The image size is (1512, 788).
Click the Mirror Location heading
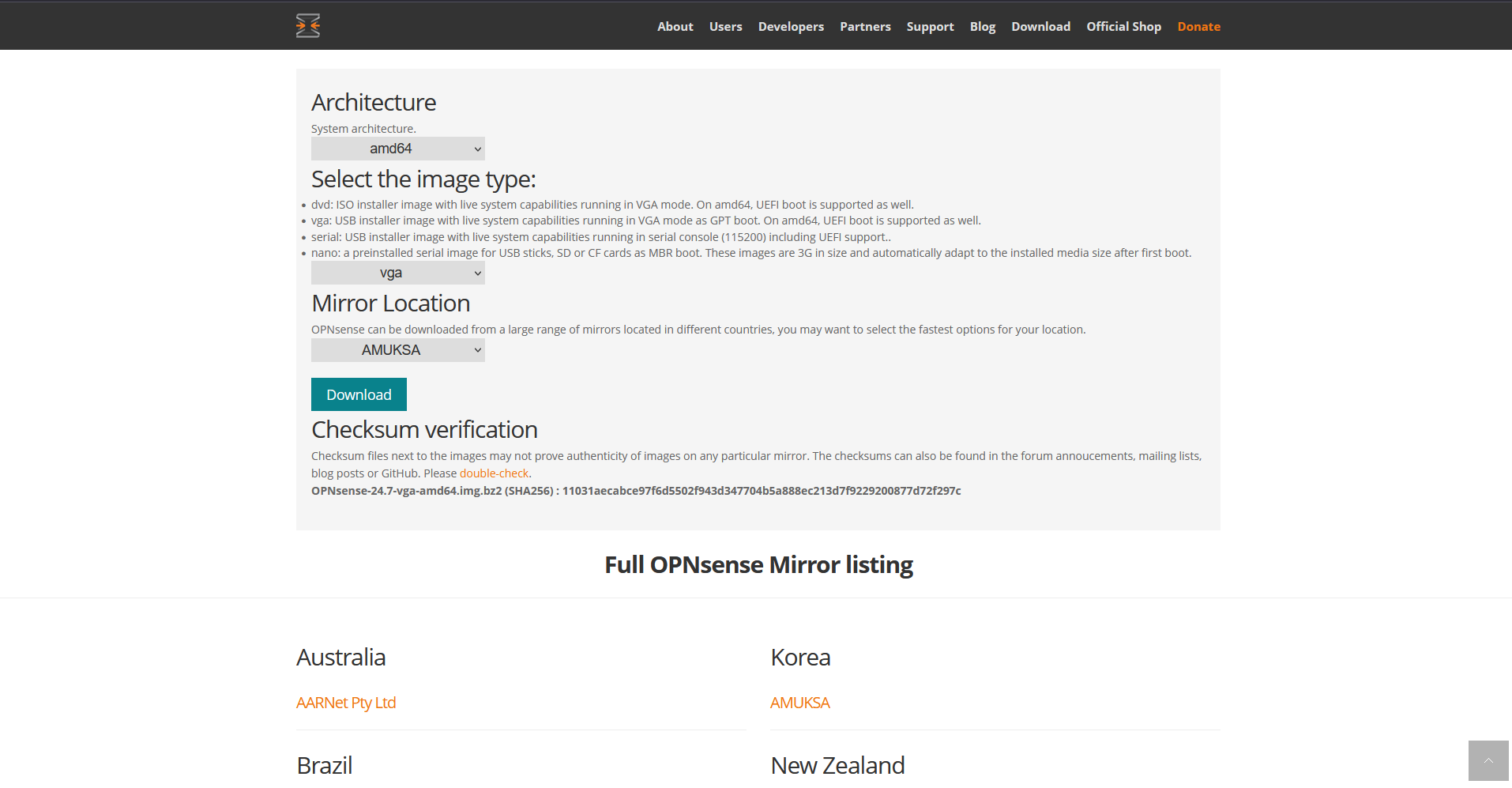pyautogui.click(x=391, y=304)
